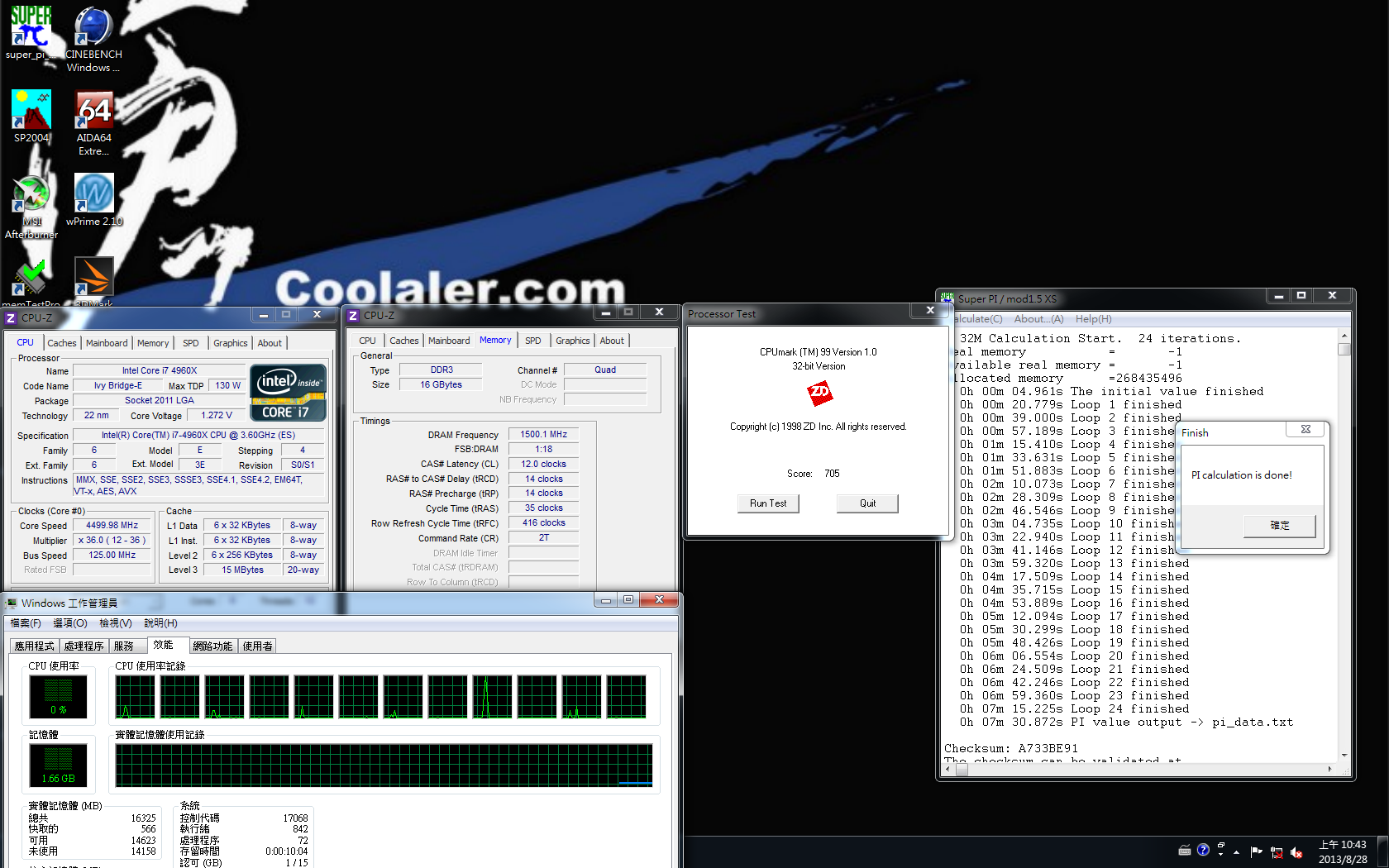Open the About...(A) menu in Super PI
The width and height of the screenshot is (1389, 868).
[x=1039, y=319]
